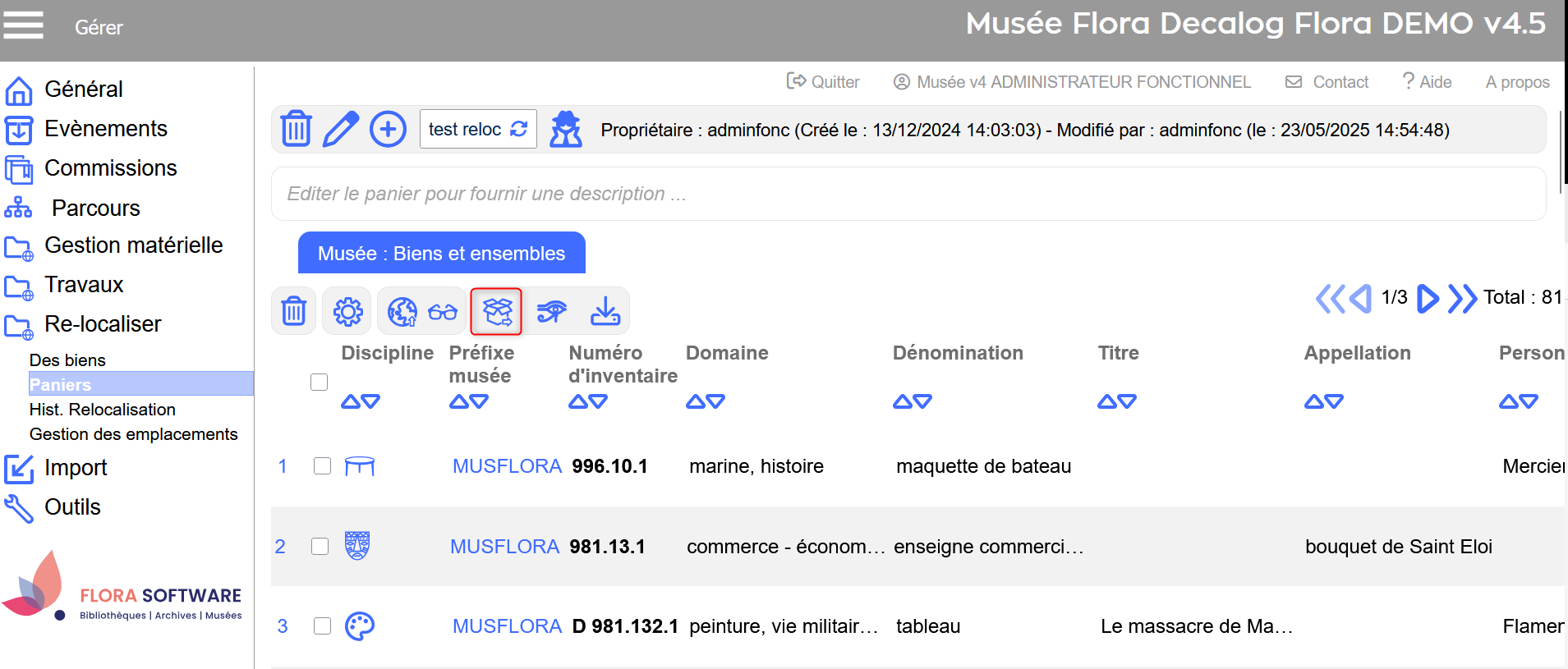Viewport: 1568px width, 669px height.
Task: Tick checkbox for row 1 MUSFLORA 996.10.1
Action: click(x=322, y=466)
